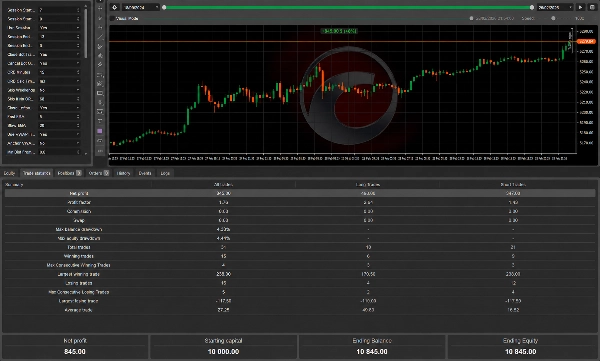This screenshot has height=361, width=600.
Task: Open the Events tab
Action: [x=145, y=173]
